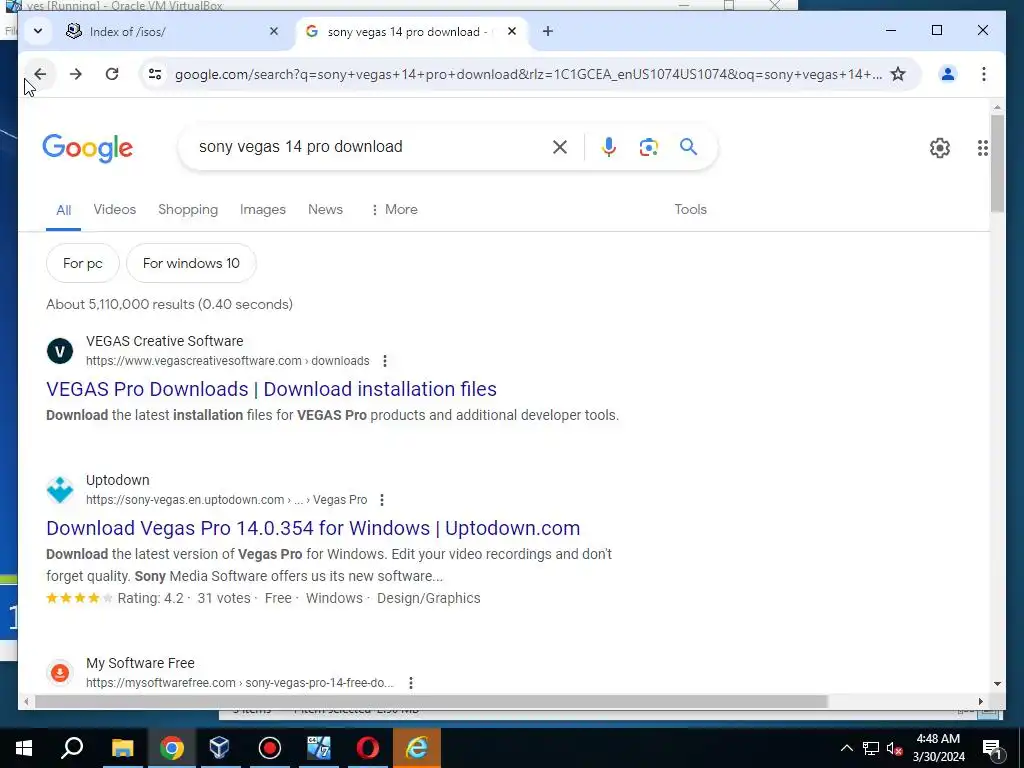Close the Index of /isos/ tab
The image size is (1024, 768).
point(274,31)
